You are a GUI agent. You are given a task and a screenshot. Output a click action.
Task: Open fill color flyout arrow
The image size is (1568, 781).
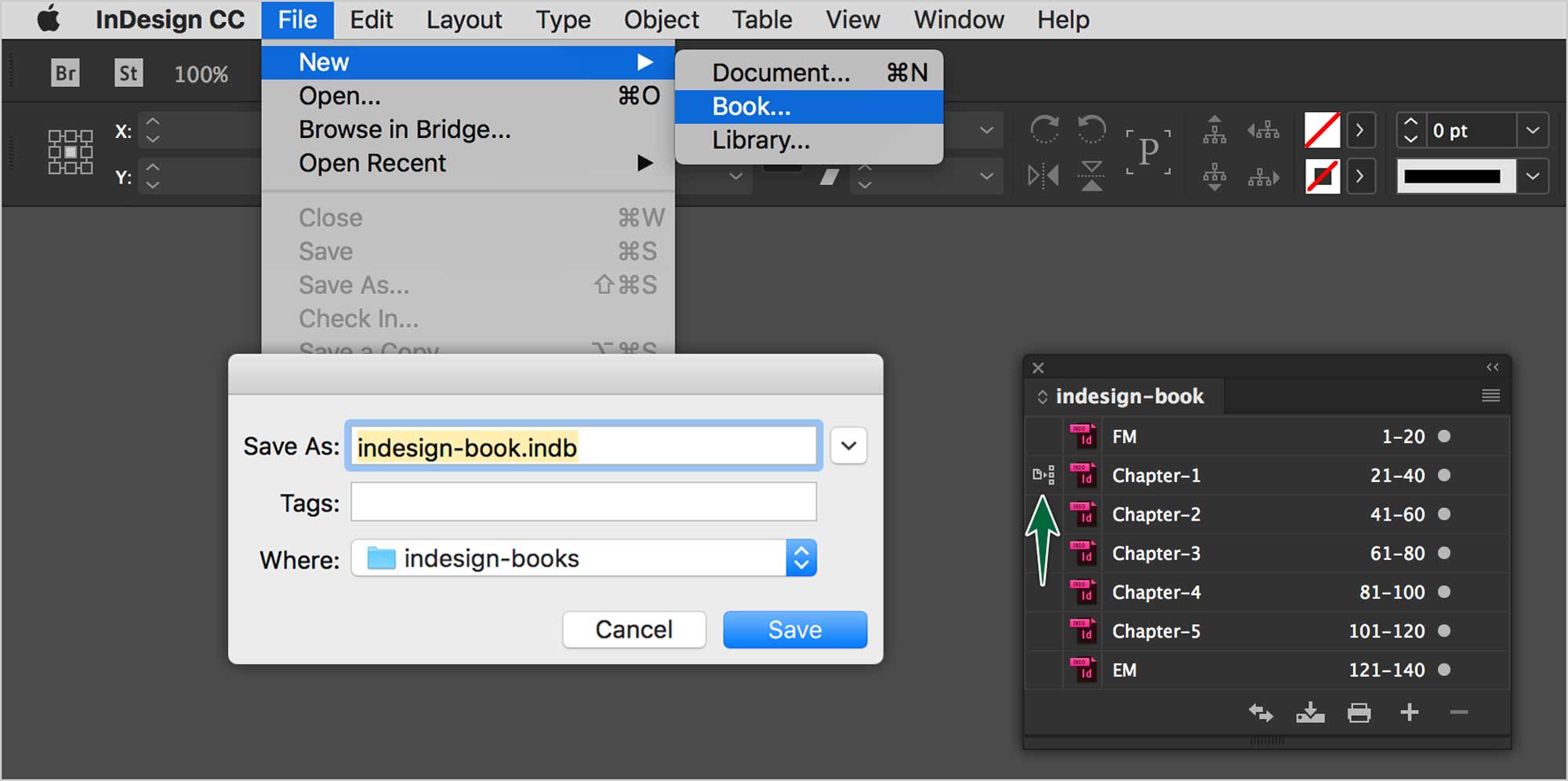1361,130
